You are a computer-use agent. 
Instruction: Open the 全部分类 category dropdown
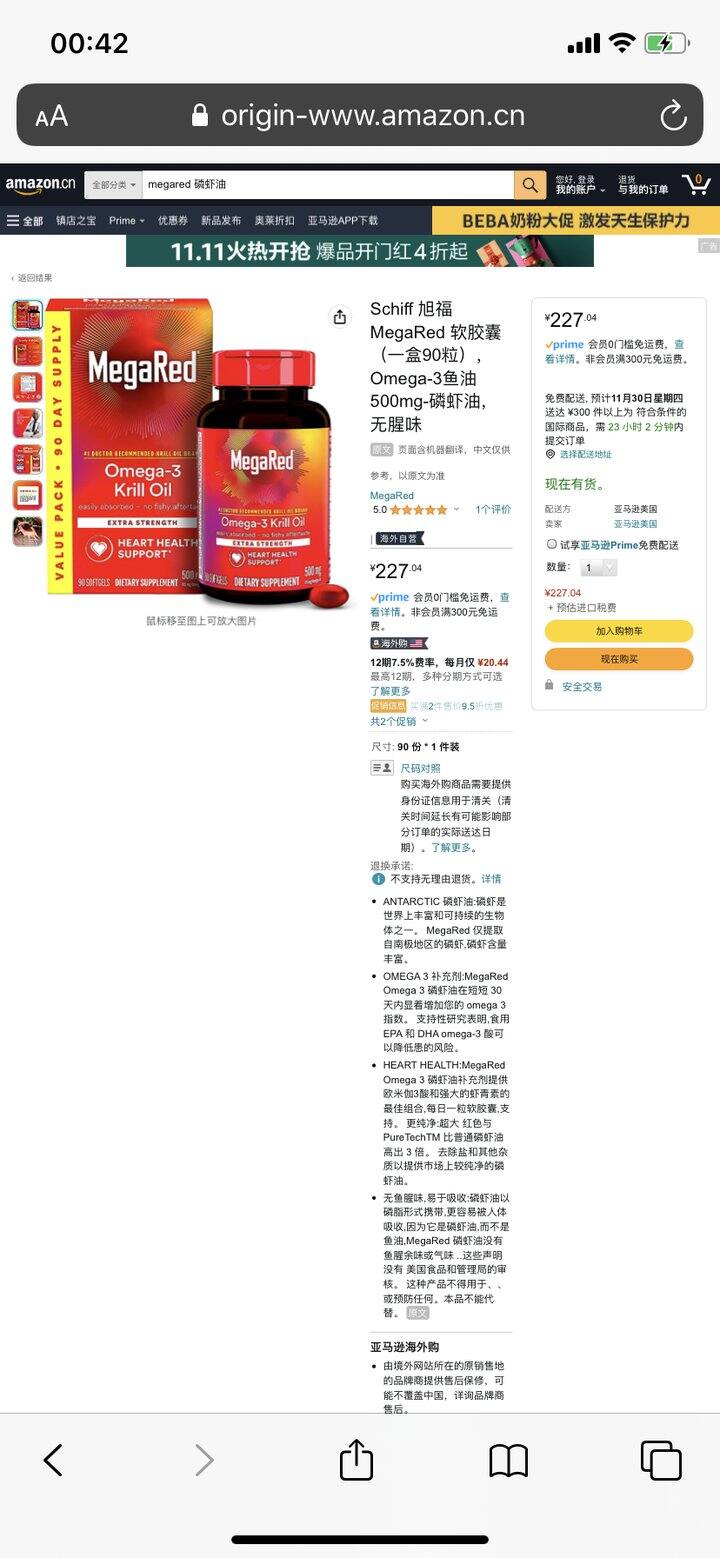[113, 185]
